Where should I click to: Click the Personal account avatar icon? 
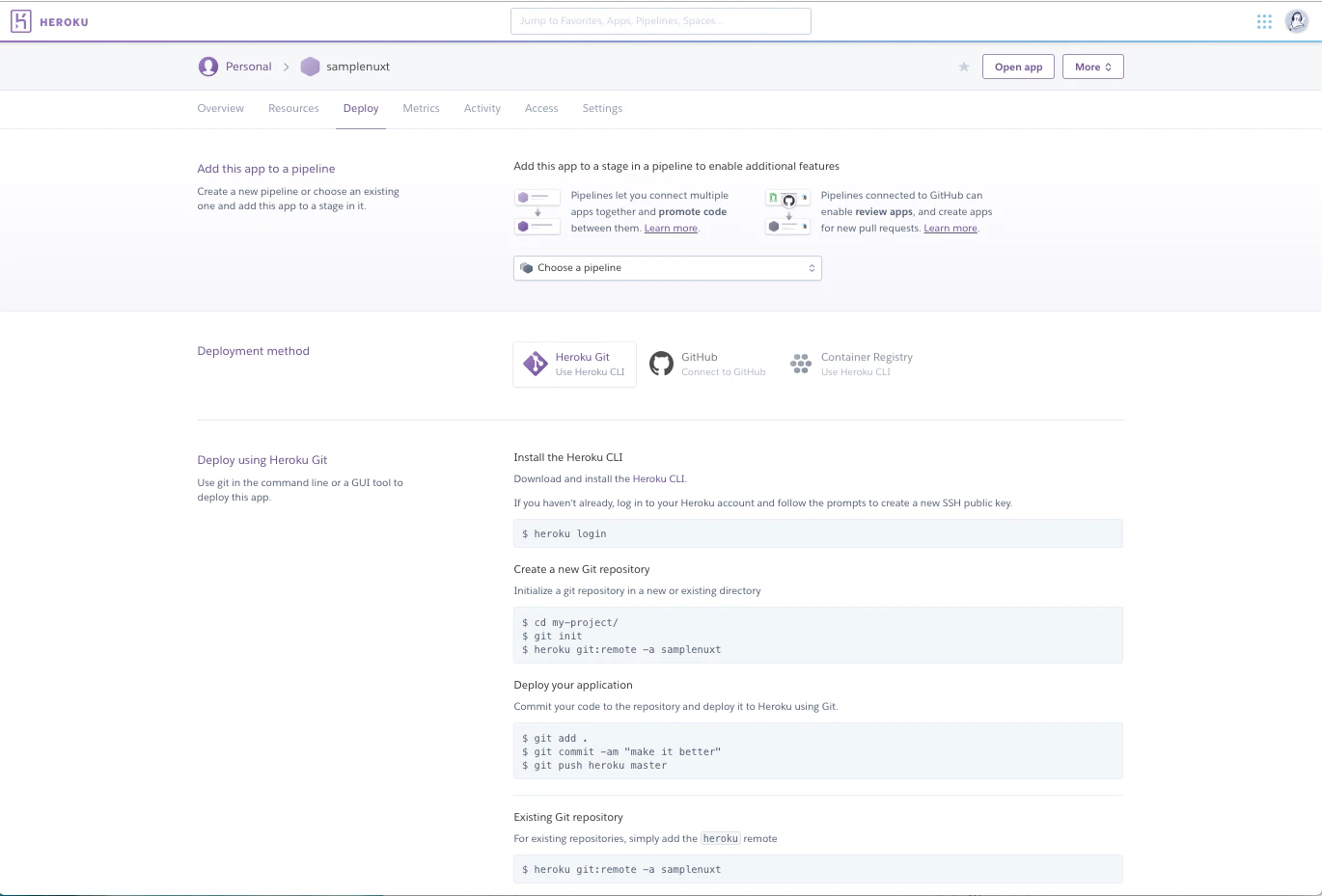coord(207,67)
